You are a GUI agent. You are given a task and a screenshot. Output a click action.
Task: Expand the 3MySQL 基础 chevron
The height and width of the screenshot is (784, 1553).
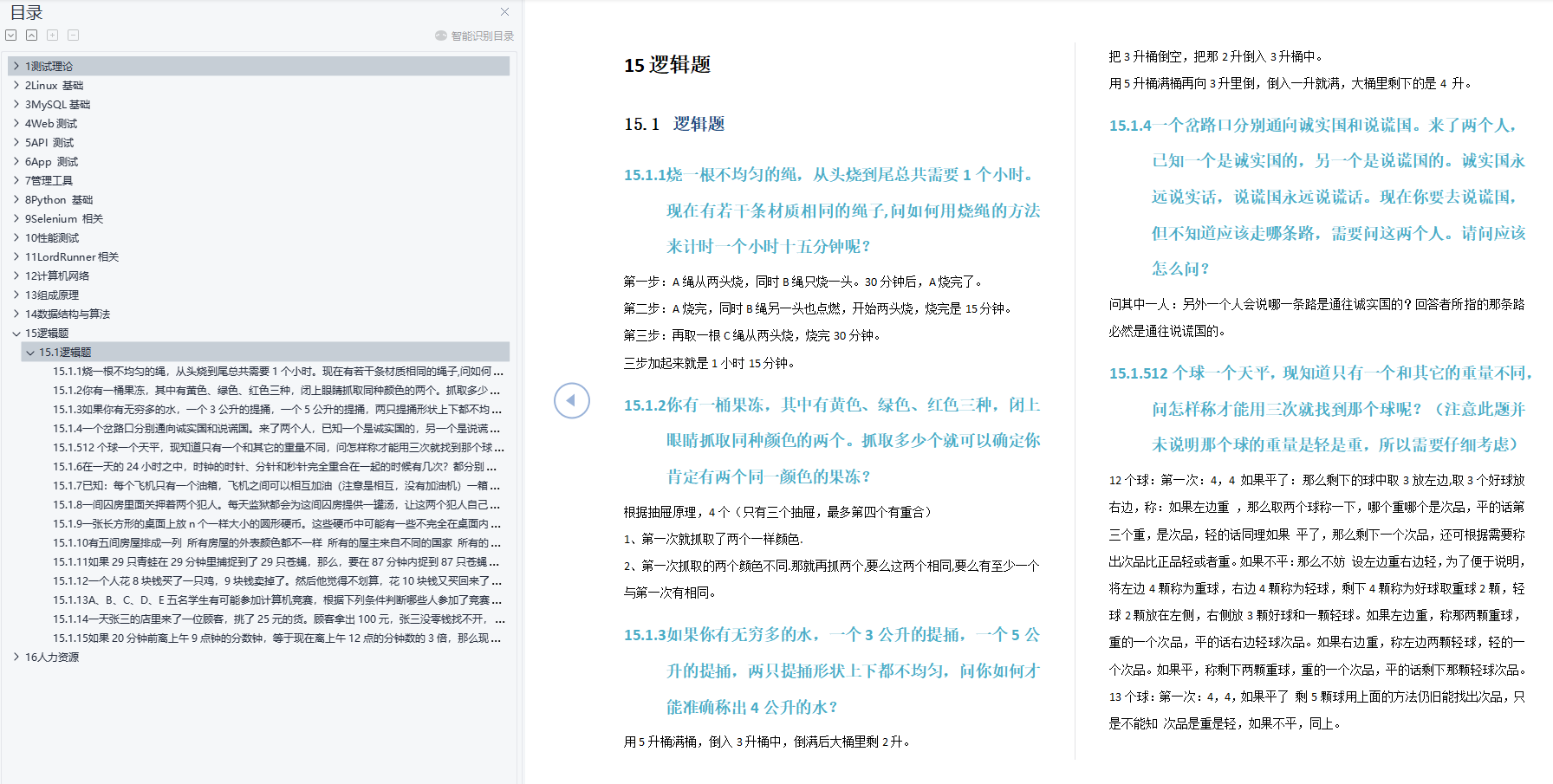tap(16, 104)
